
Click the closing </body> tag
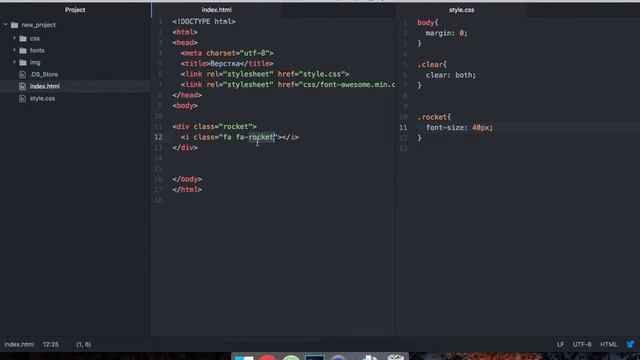(x=187, y=179)
